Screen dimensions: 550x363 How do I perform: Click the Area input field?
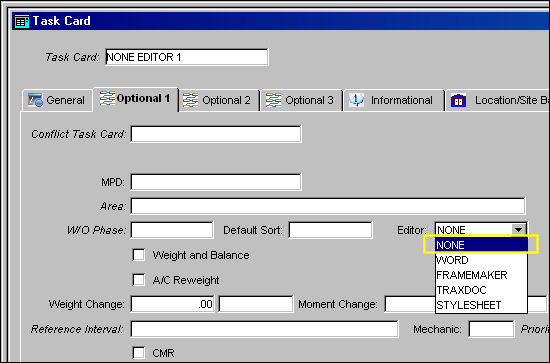click(328, 206)
